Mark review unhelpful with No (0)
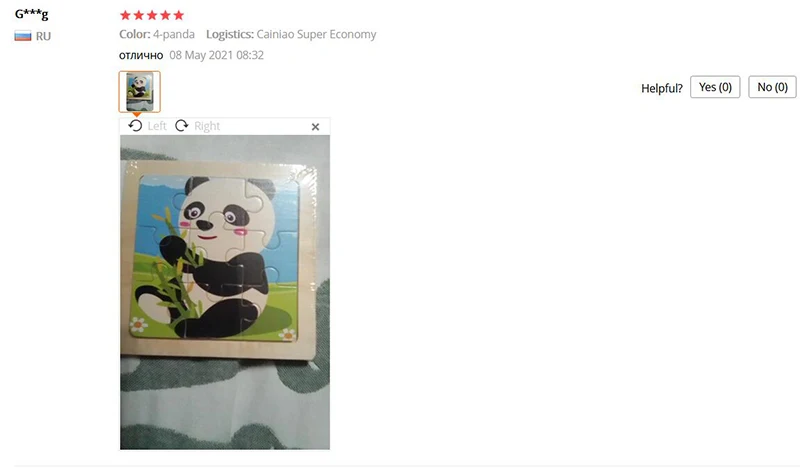This screenshot has height=472, width=800. point(772,87)
